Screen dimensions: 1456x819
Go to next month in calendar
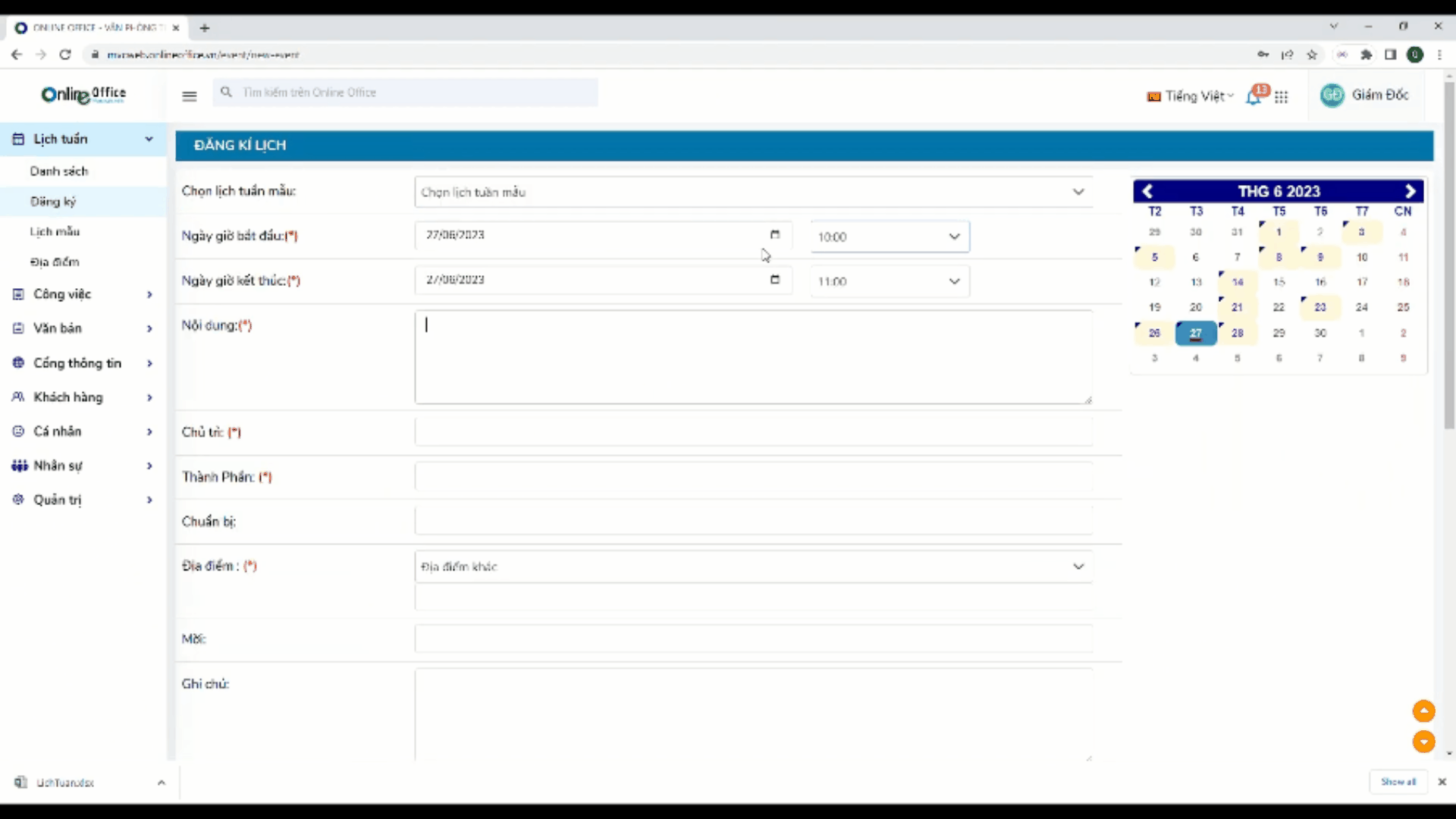tap(1410, 191)
